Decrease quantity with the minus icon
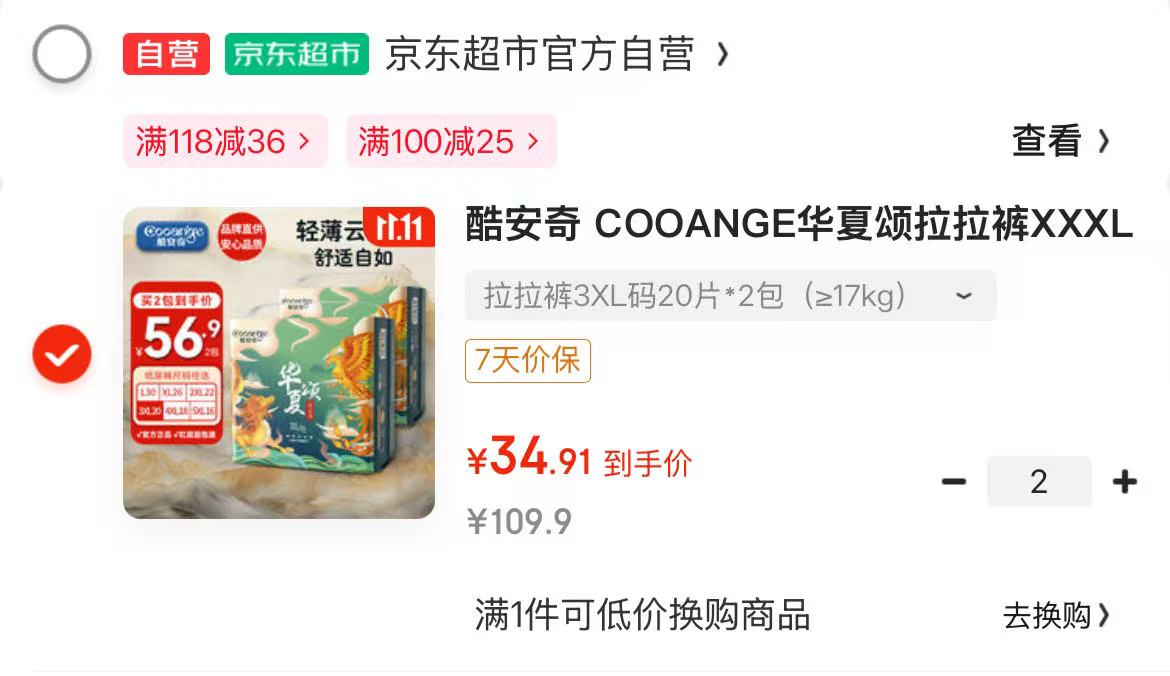1170x676 pixels. 954,482
